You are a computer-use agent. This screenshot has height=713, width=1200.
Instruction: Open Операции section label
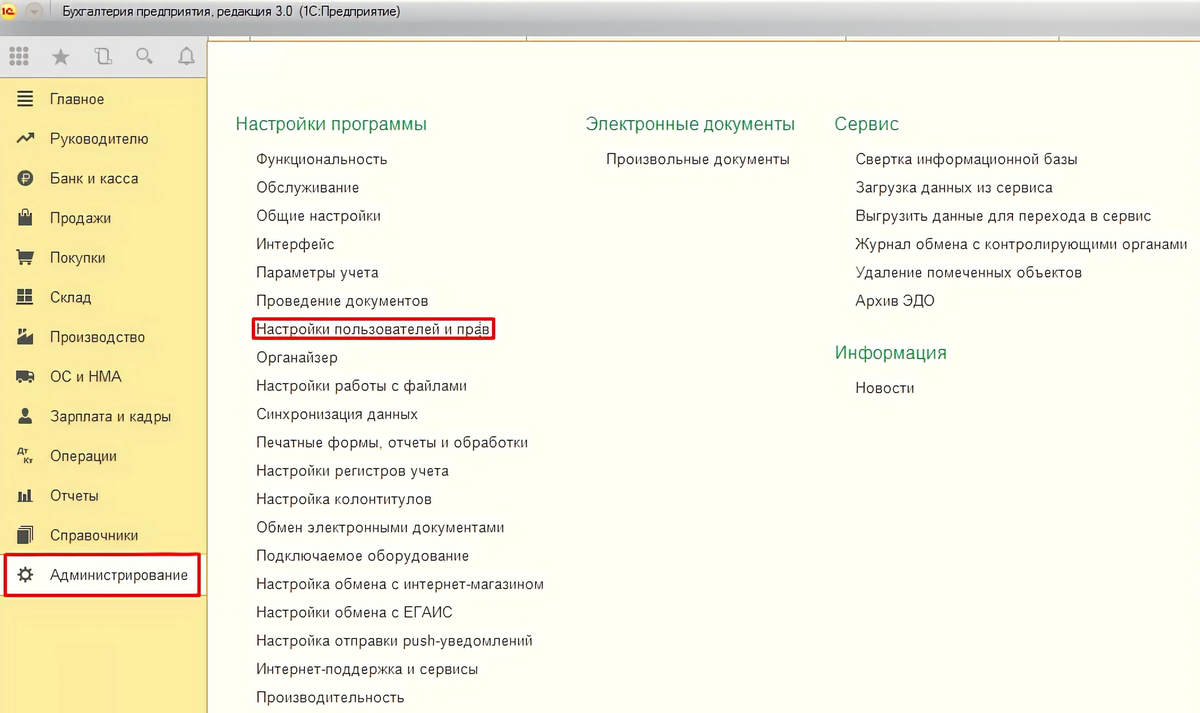(83, 456)
